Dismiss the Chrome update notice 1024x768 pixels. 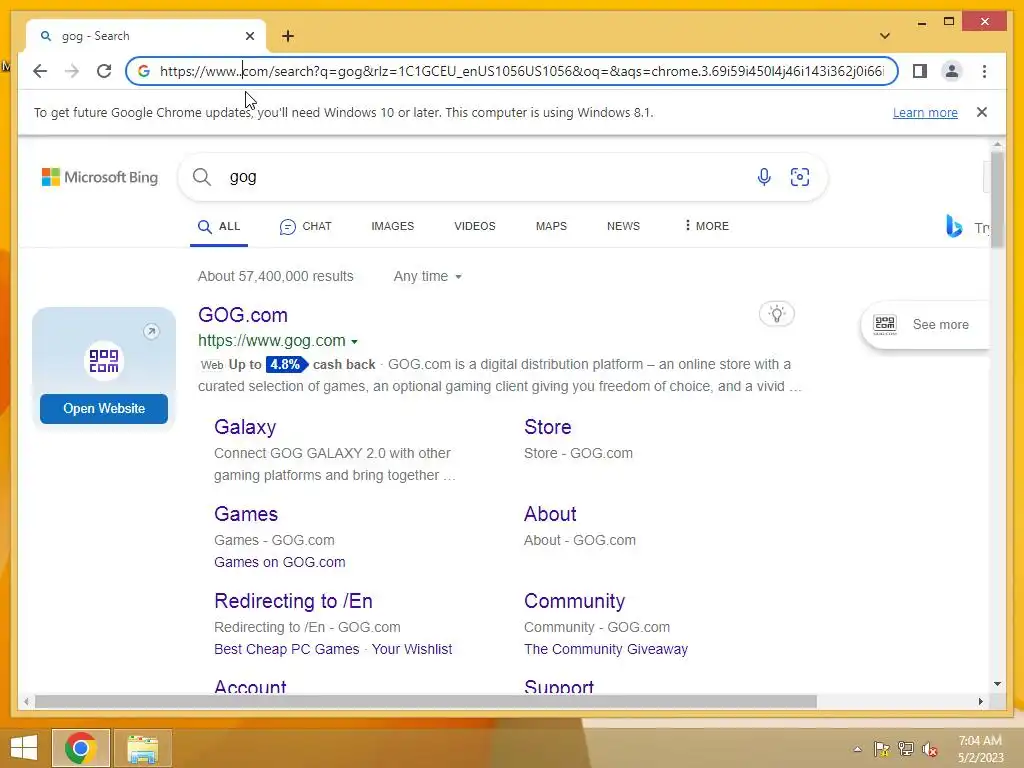[x=982, y=112]
